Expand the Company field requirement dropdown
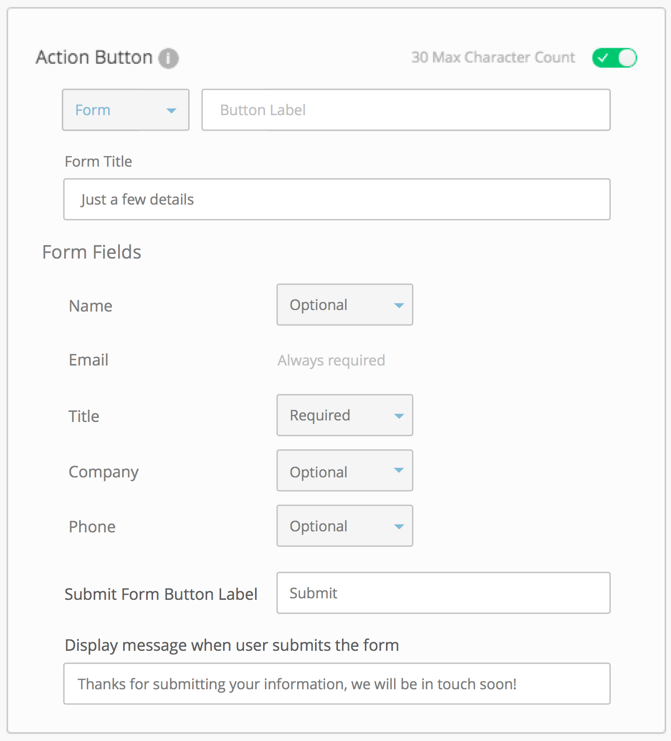 tap(345, 471)
